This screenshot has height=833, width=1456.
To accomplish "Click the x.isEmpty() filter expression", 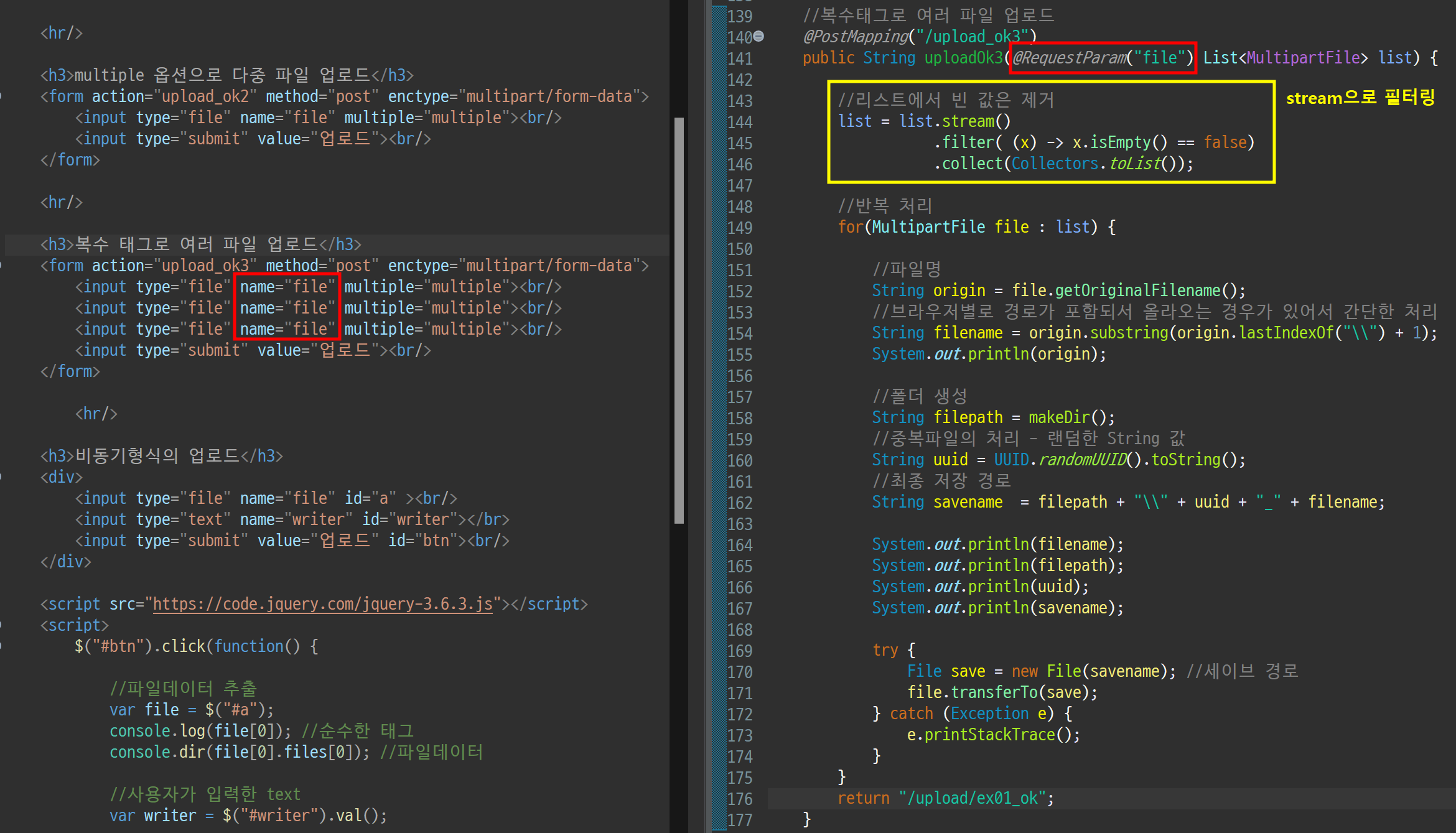I will tap(1119, 142).
